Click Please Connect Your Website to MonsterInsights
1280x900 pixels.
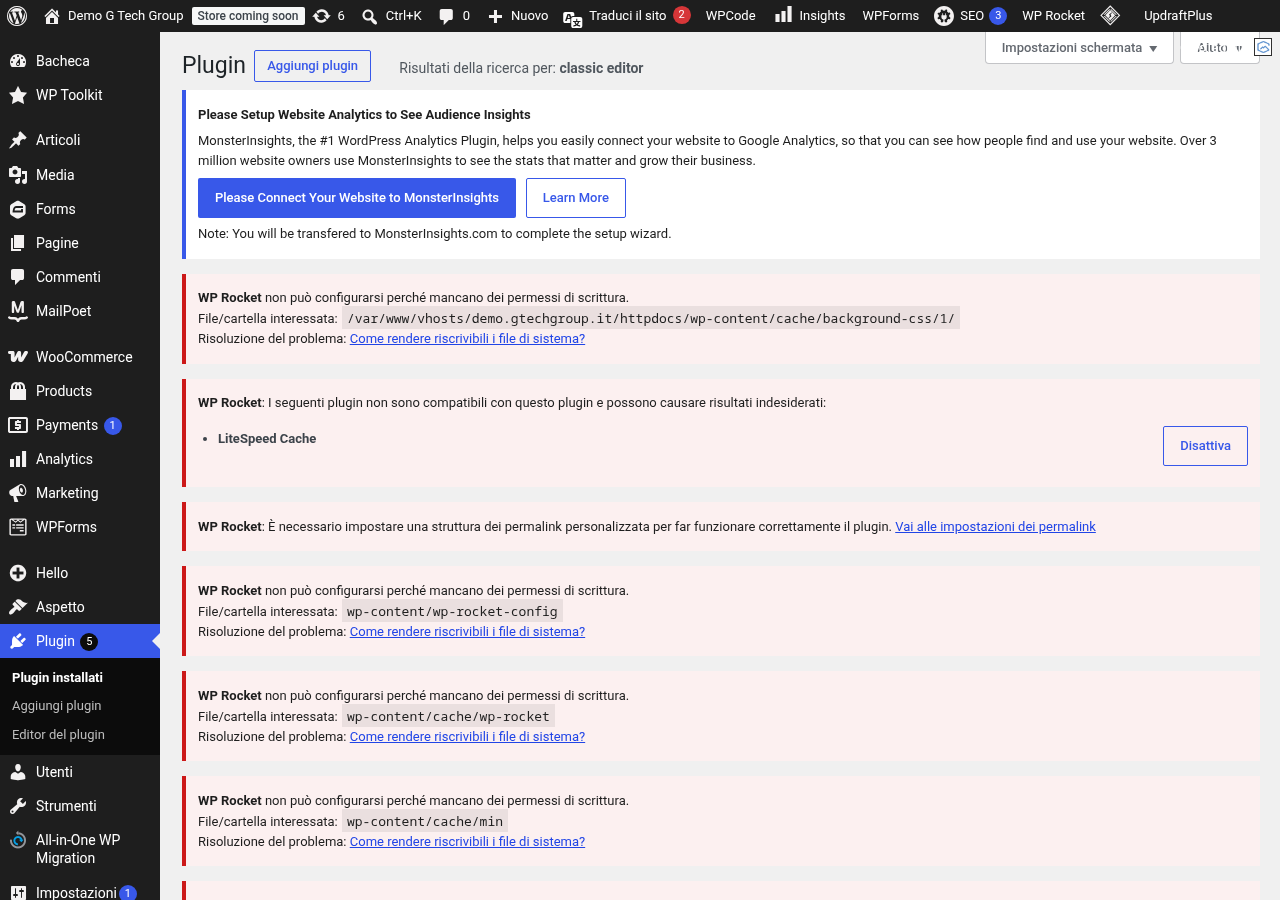[x=357, y=198]
